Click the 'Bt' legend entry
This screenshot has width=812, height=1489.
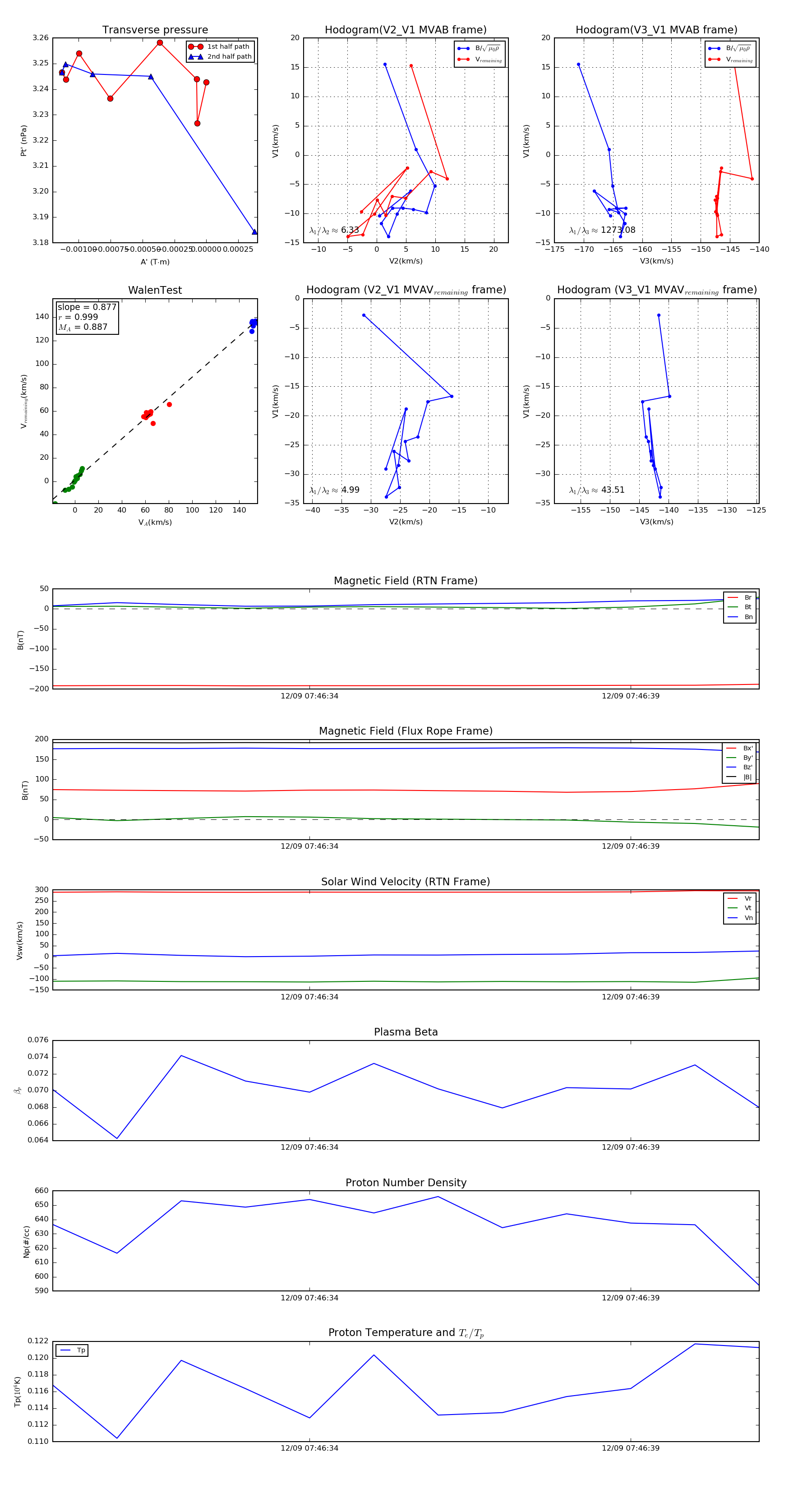(740, 607)
